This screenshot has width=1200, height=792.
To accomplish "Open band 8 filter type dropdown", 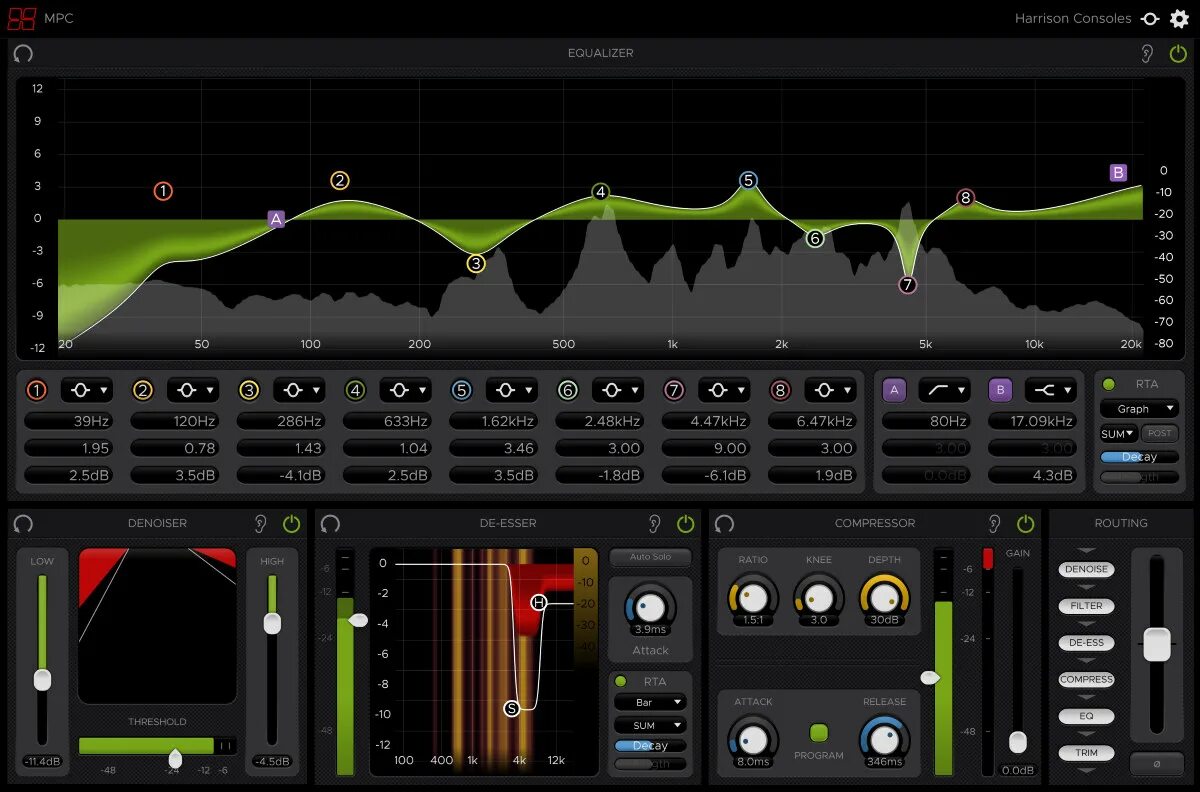I will pyautogui.click(x=829, y=390).
